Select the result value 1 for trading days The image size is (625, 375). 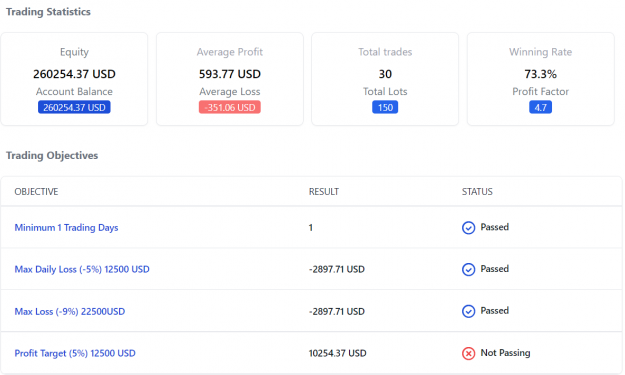pos(311,228)
